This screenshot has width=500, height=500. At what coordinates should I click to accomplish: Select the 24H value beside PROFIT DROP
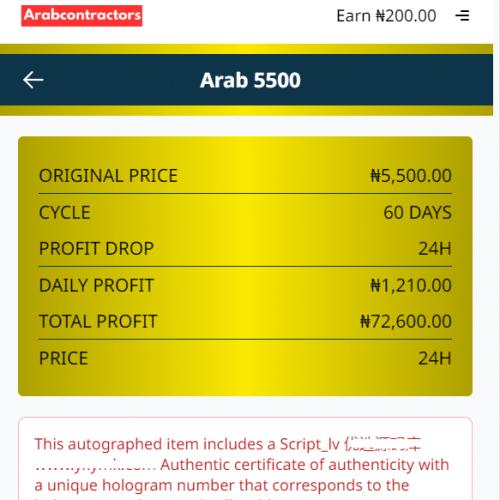pos(435,249)
